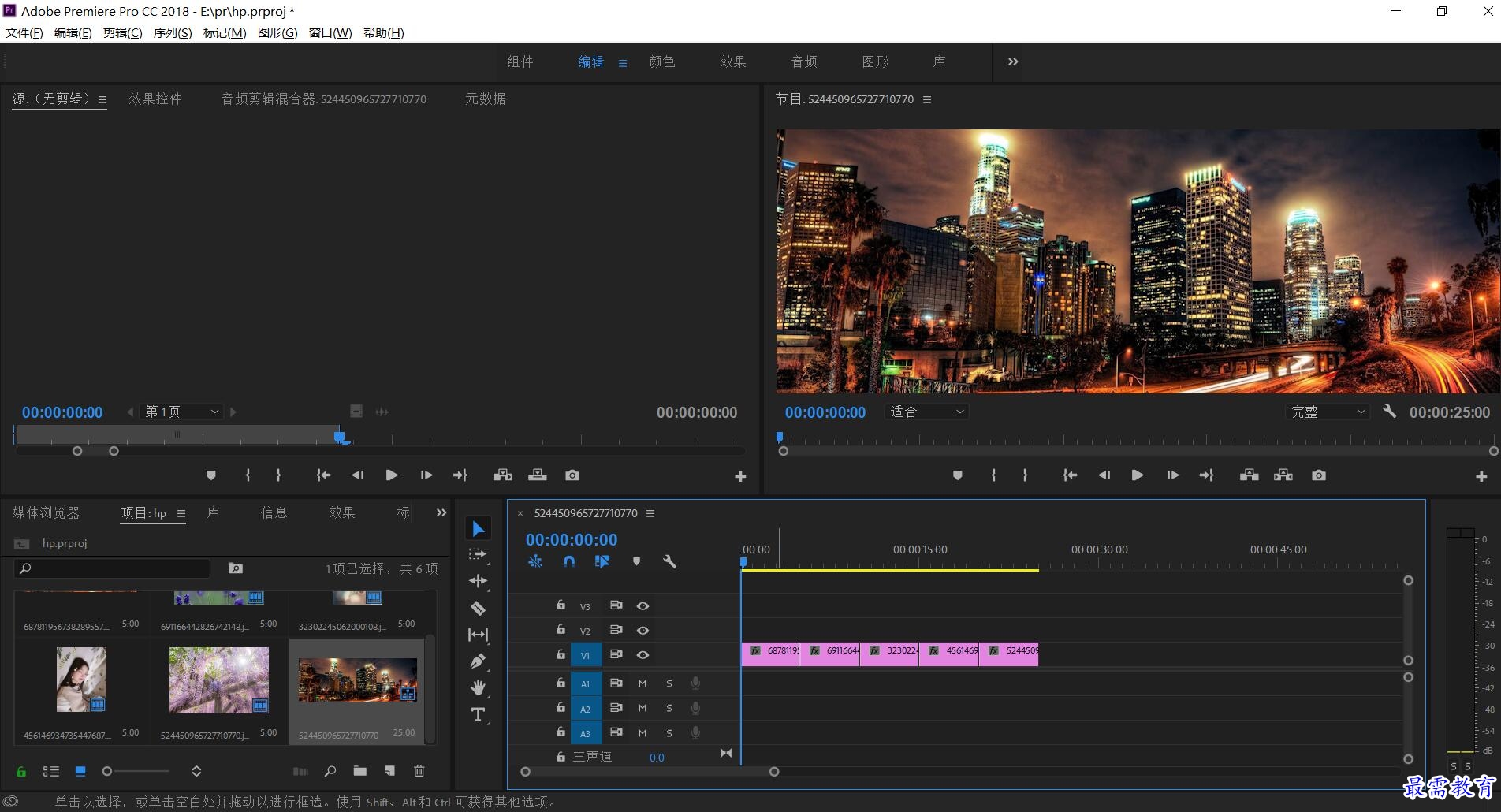Screen dimensions: 1501x812
Task: Toggle Snap magnet in timeline
Action: coord(569,561)
